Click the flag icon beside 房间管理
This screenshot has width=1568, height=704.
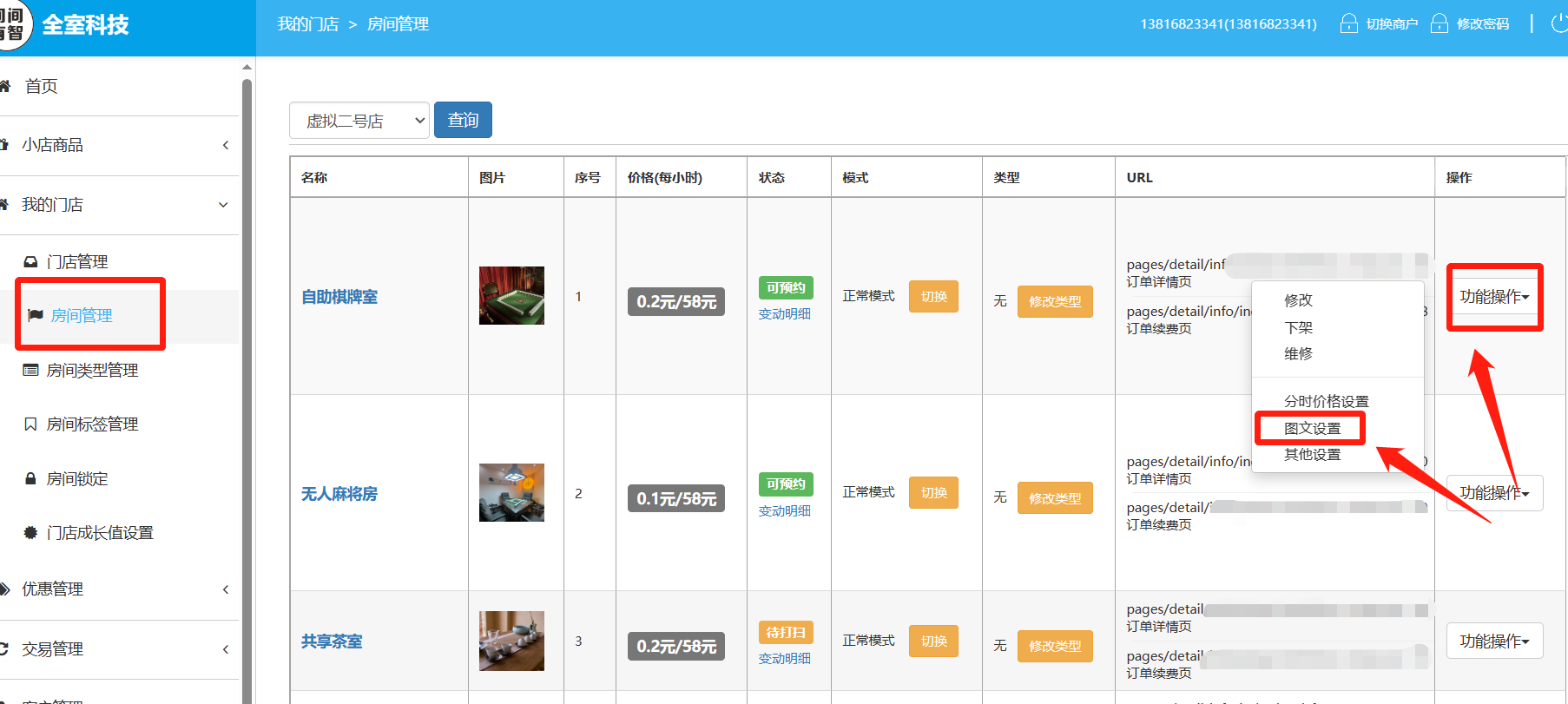(36, 315)
